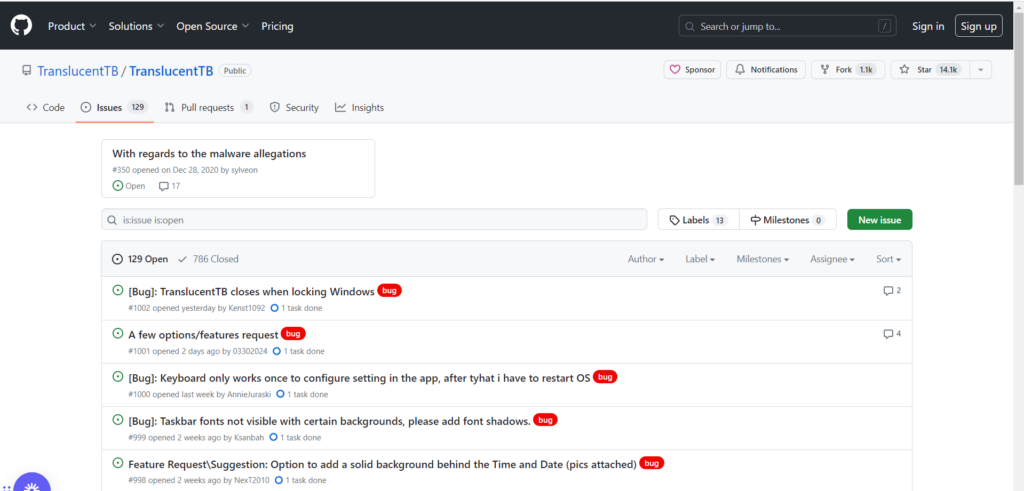Viewport: 1024px width, 491px height.
Task: Expand the Author filter dropdown
Action: 646,259
